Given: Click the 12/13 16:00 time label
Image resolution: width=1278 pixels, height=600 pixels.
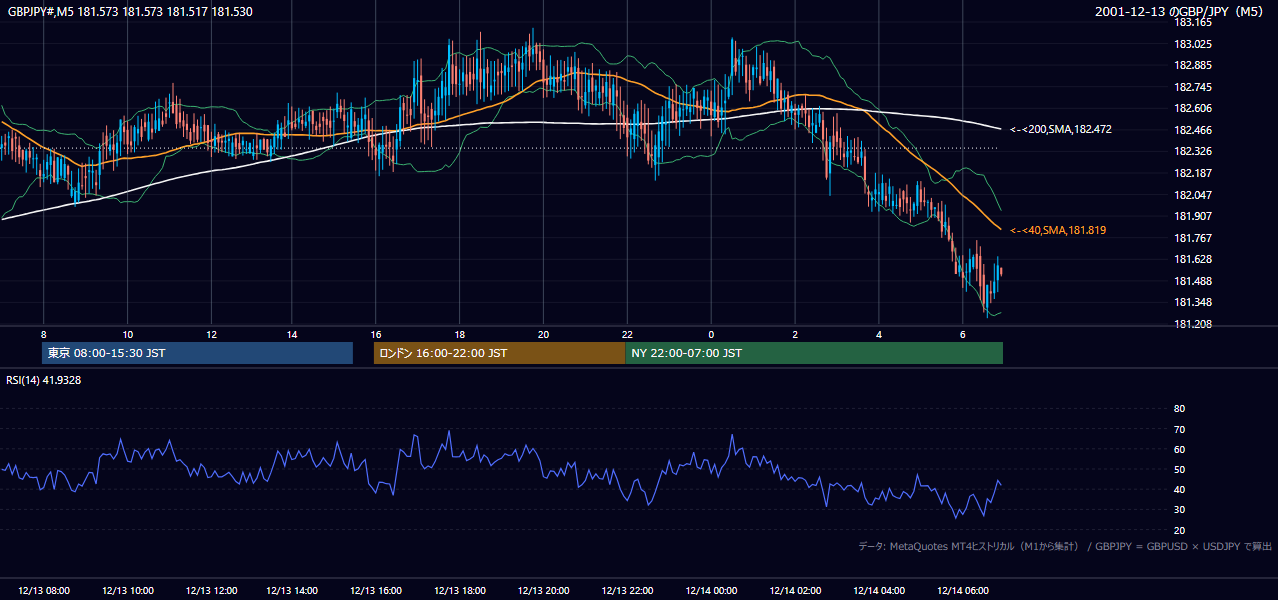Looking at the screenshot, I should [x=377, y=591].
